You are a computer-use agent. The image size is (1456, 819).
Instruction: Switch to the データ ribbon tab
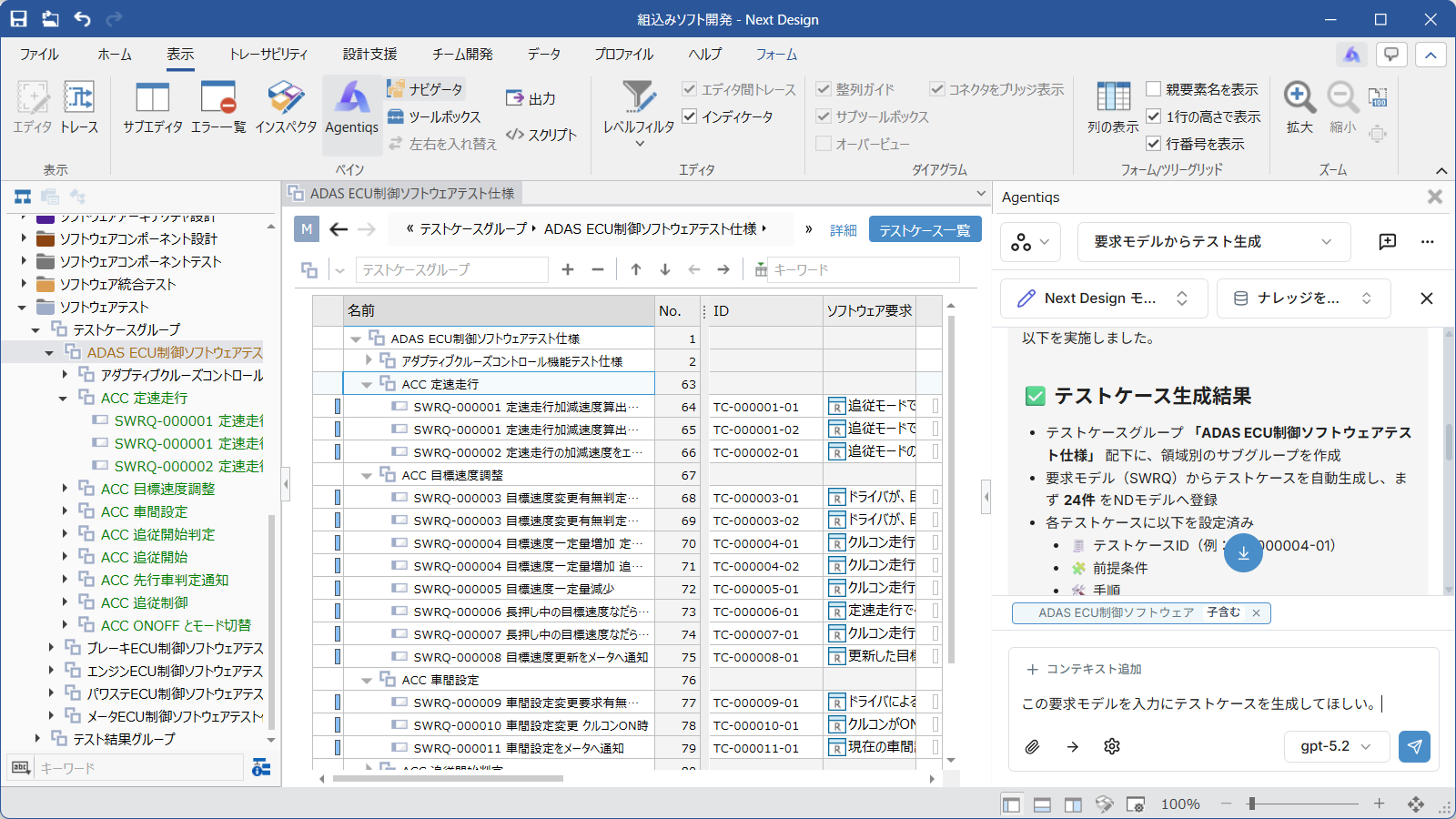543,55
